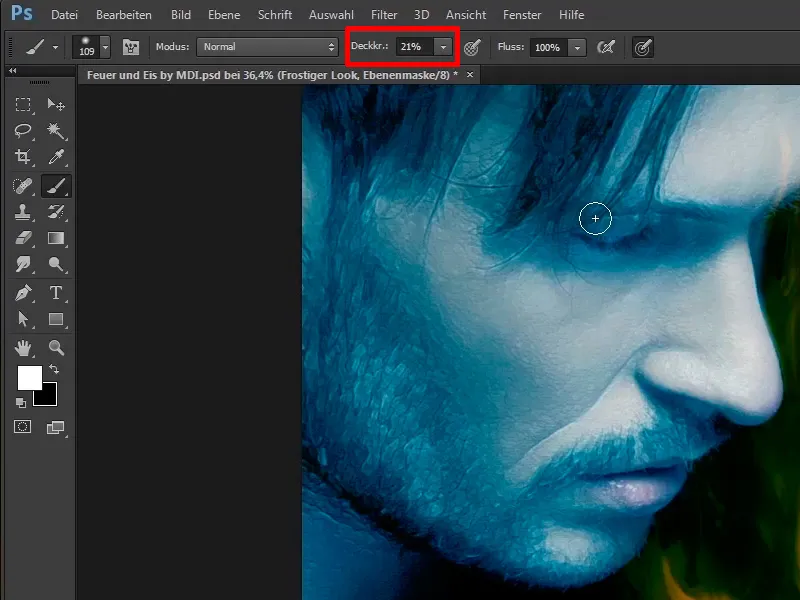Enable airbrush build-up mode
800x600 pixels.
click(606, 47)
